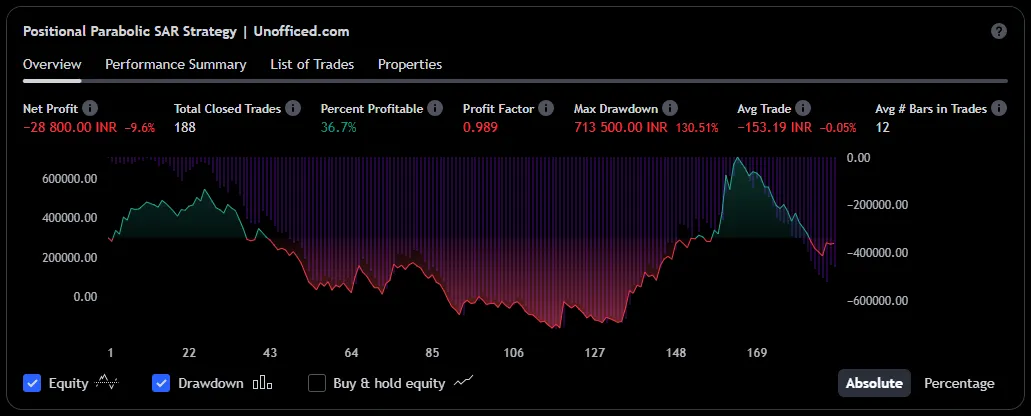The width and height of the screenshot is (1031, 416).
Task: Open the Properties tab
Action: pyautogui.click(x=410, y=64)
